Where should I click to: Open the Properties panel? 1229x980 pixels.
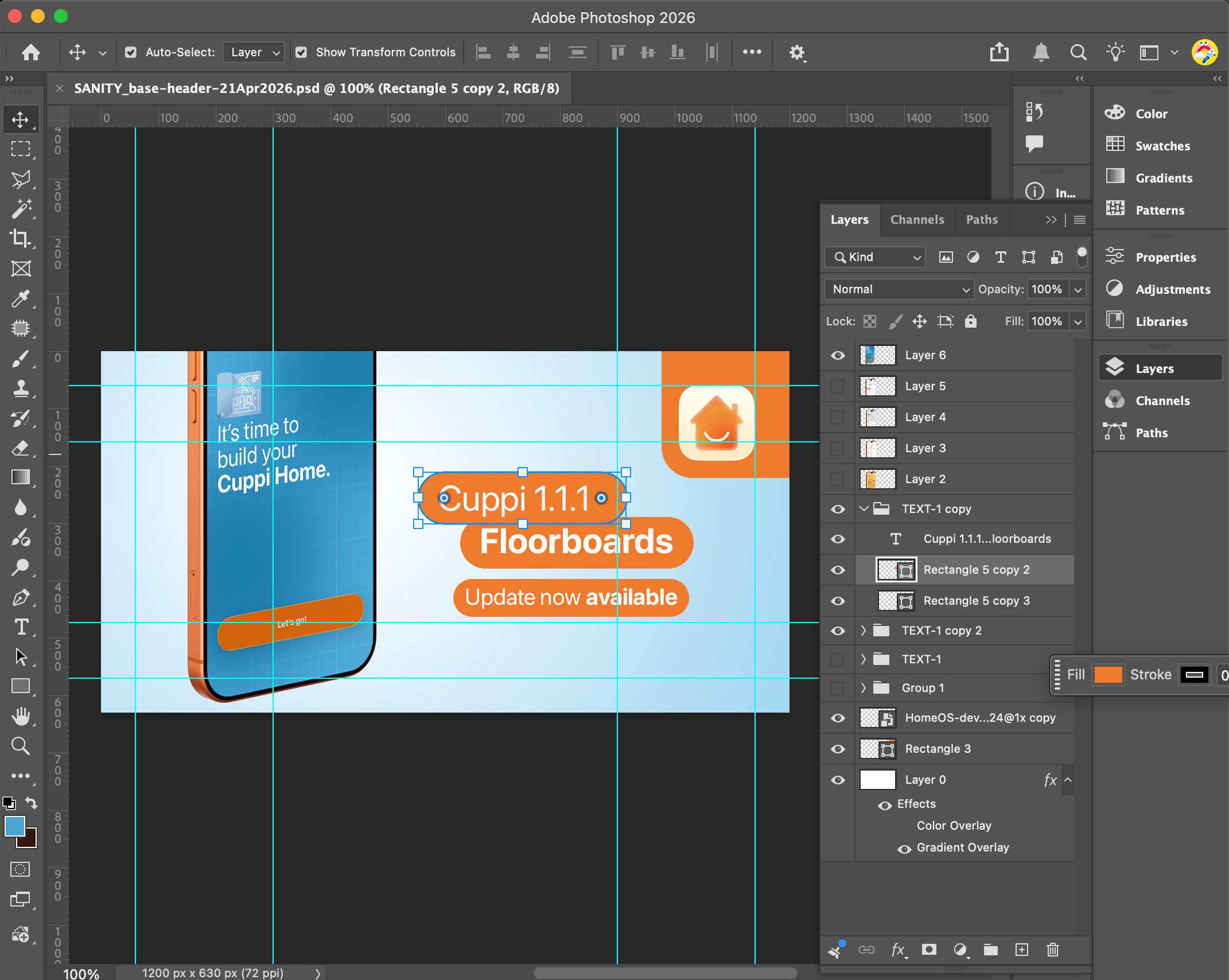1161,257
